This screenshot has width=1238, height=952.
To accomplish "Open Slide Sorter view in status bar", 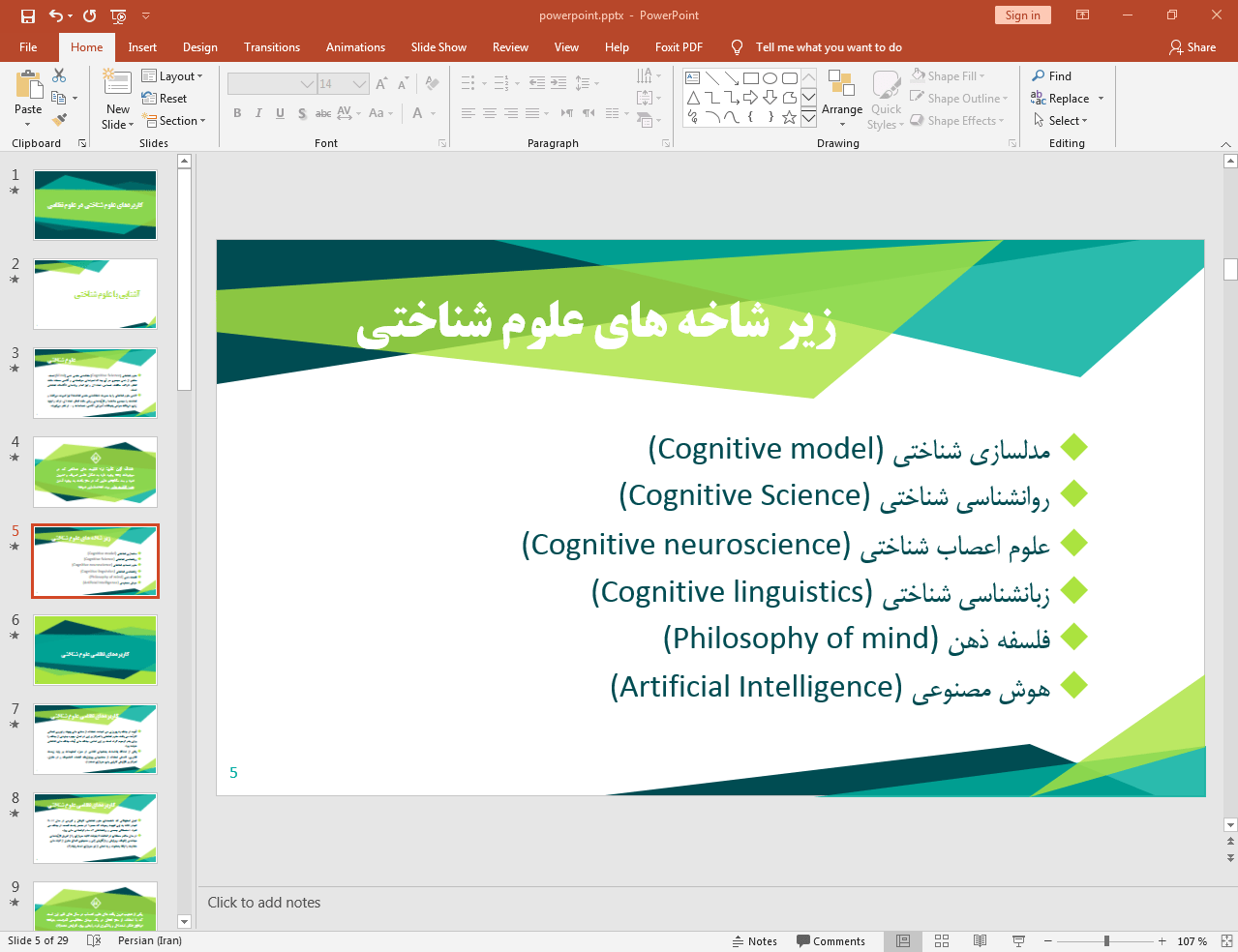I will [x=942, y=940].
